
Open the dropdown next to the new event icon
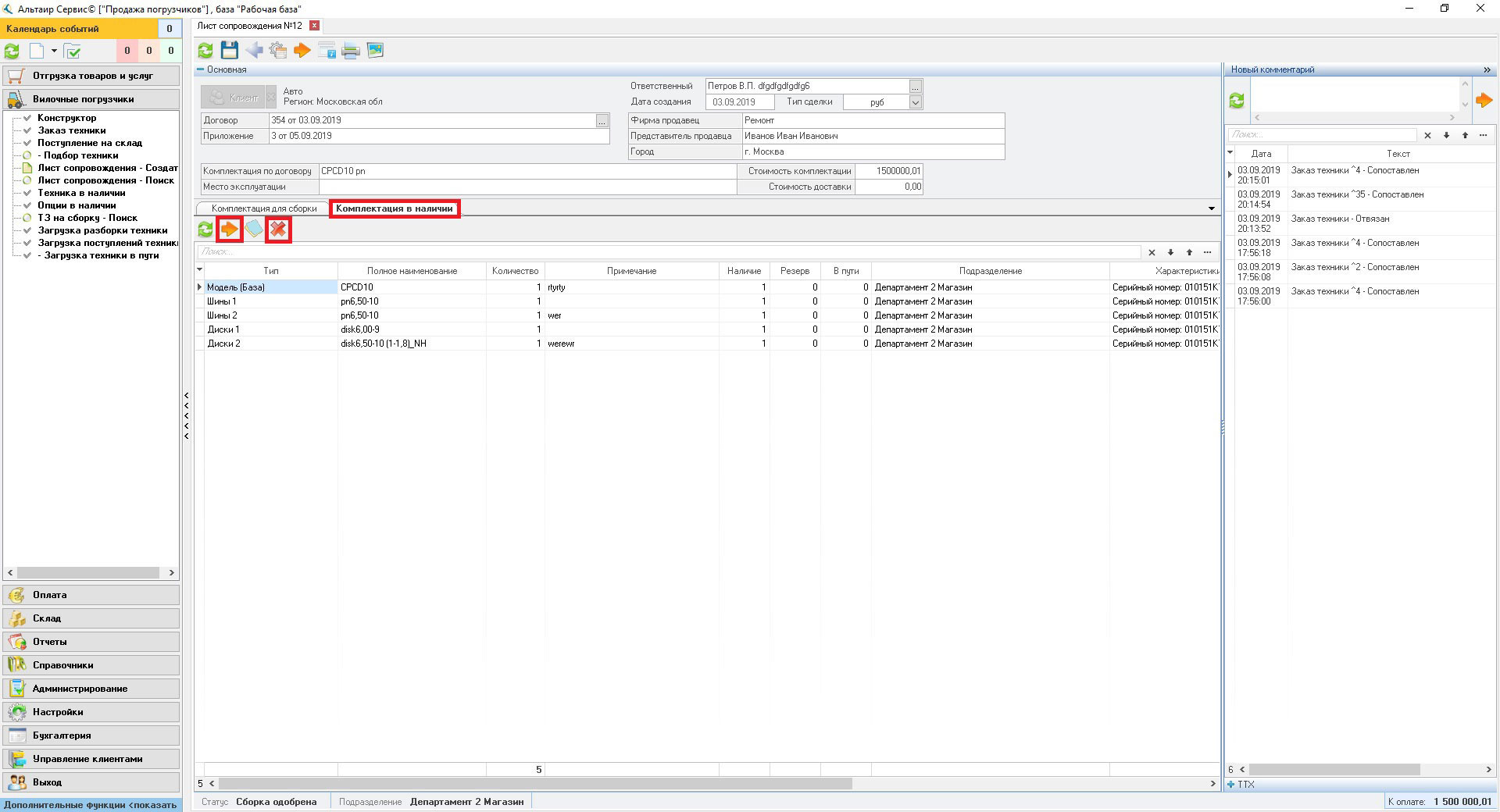[x=54, y=52]
